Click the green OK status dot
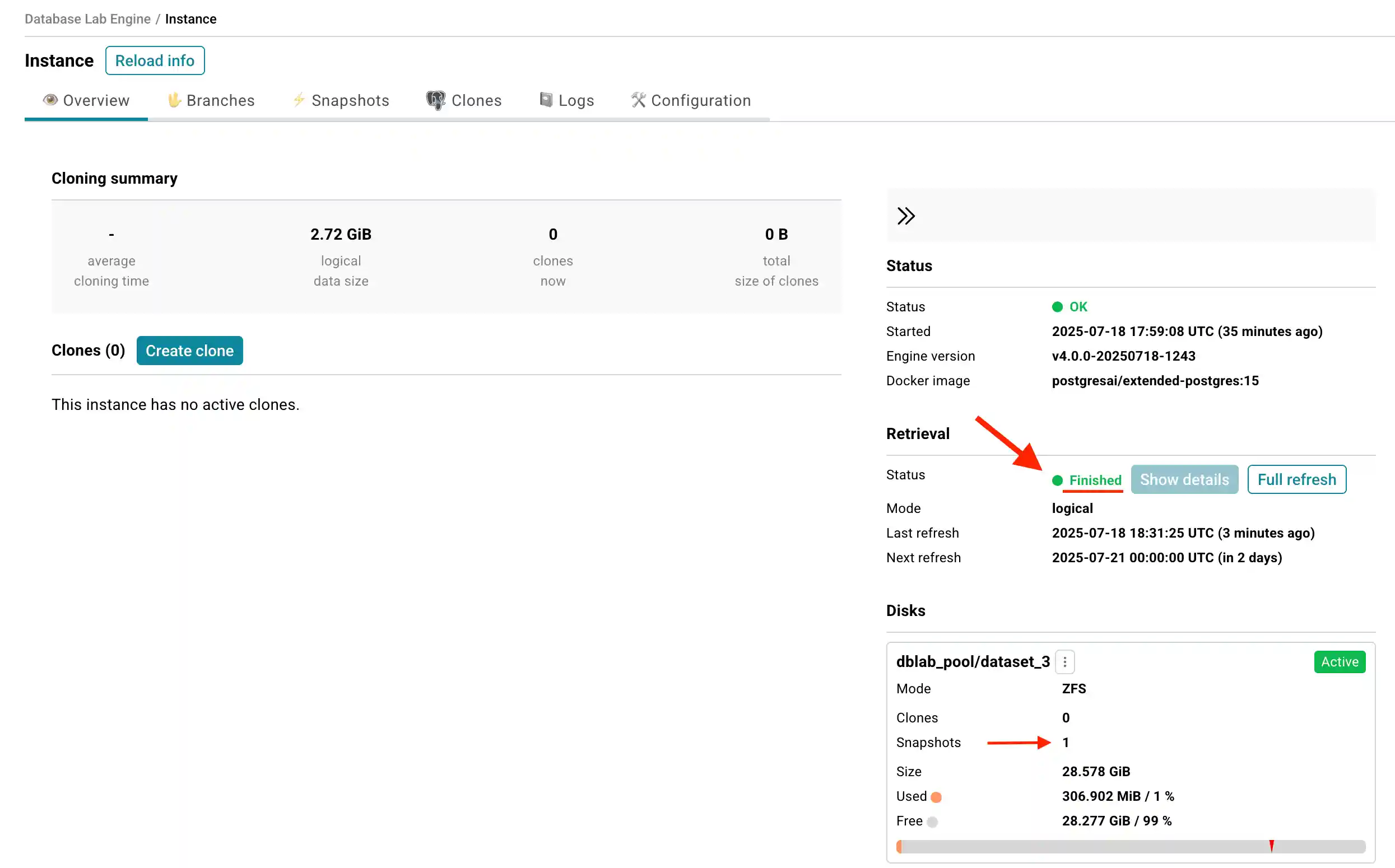The height and width of the screenshot is (868, 1395). (x=1058, y=306)
